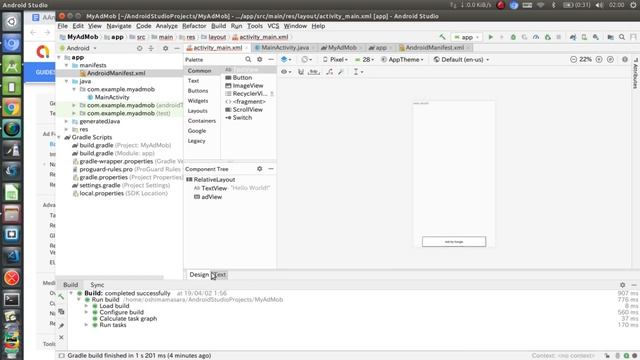Select the Layouts palette category

click(198, 111)
